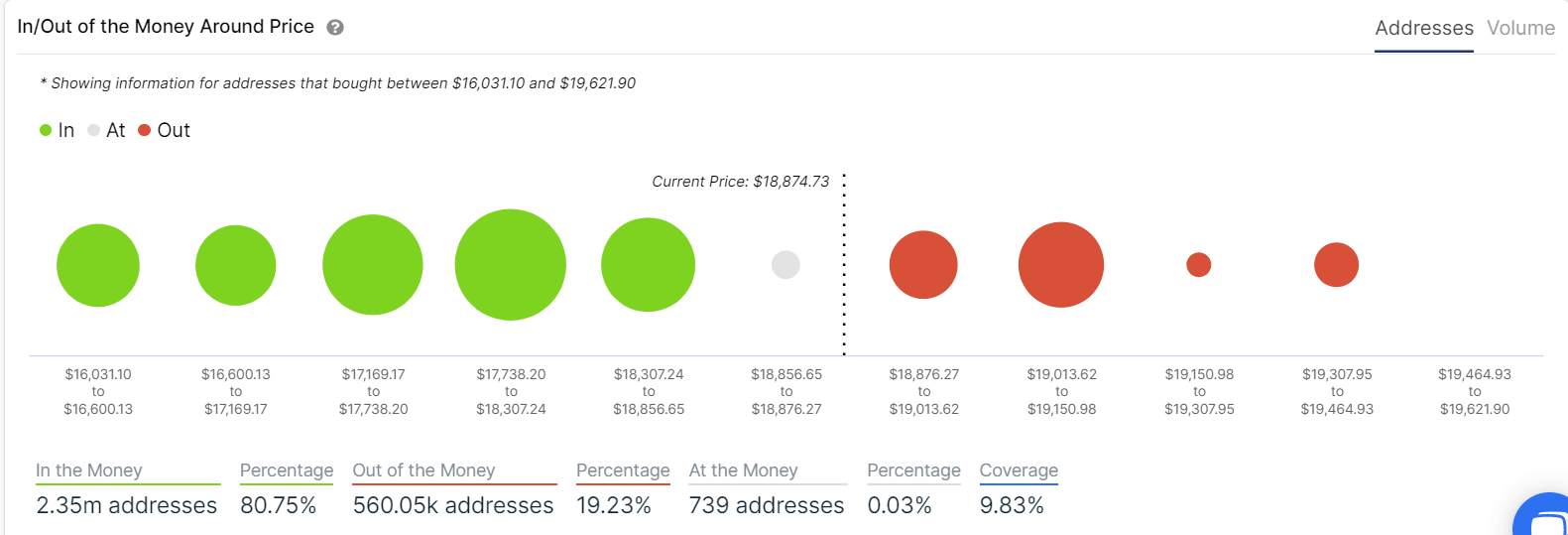
Task: Click the help question mark icon
Action: point(335,28)
